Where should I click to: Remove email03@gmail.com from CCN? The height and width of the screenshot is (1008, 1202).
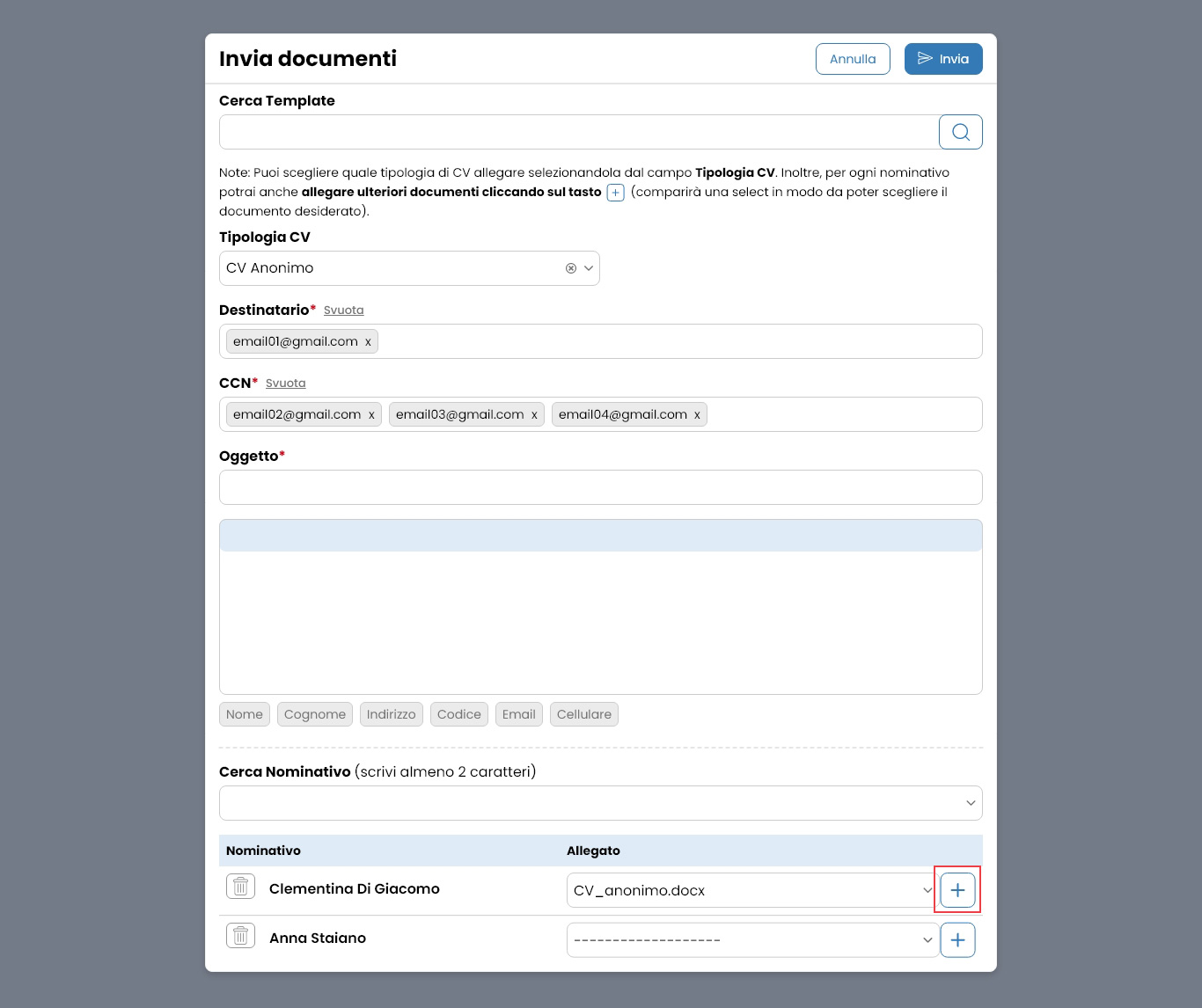coord(534,415)
